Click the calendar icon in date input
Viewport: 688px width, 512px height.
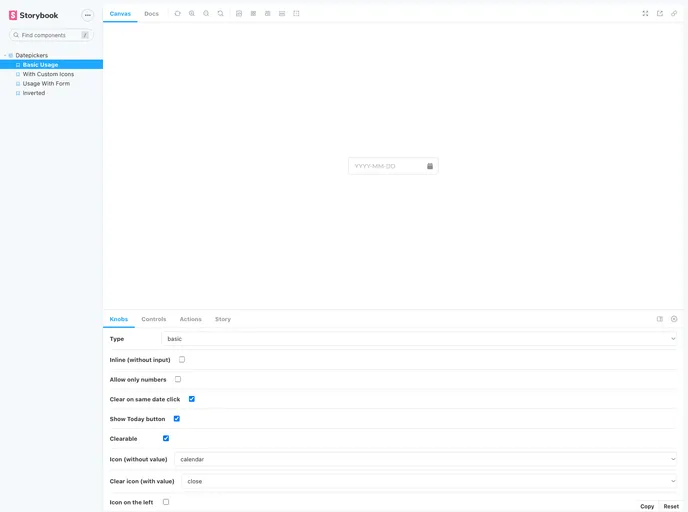[430, 166]
